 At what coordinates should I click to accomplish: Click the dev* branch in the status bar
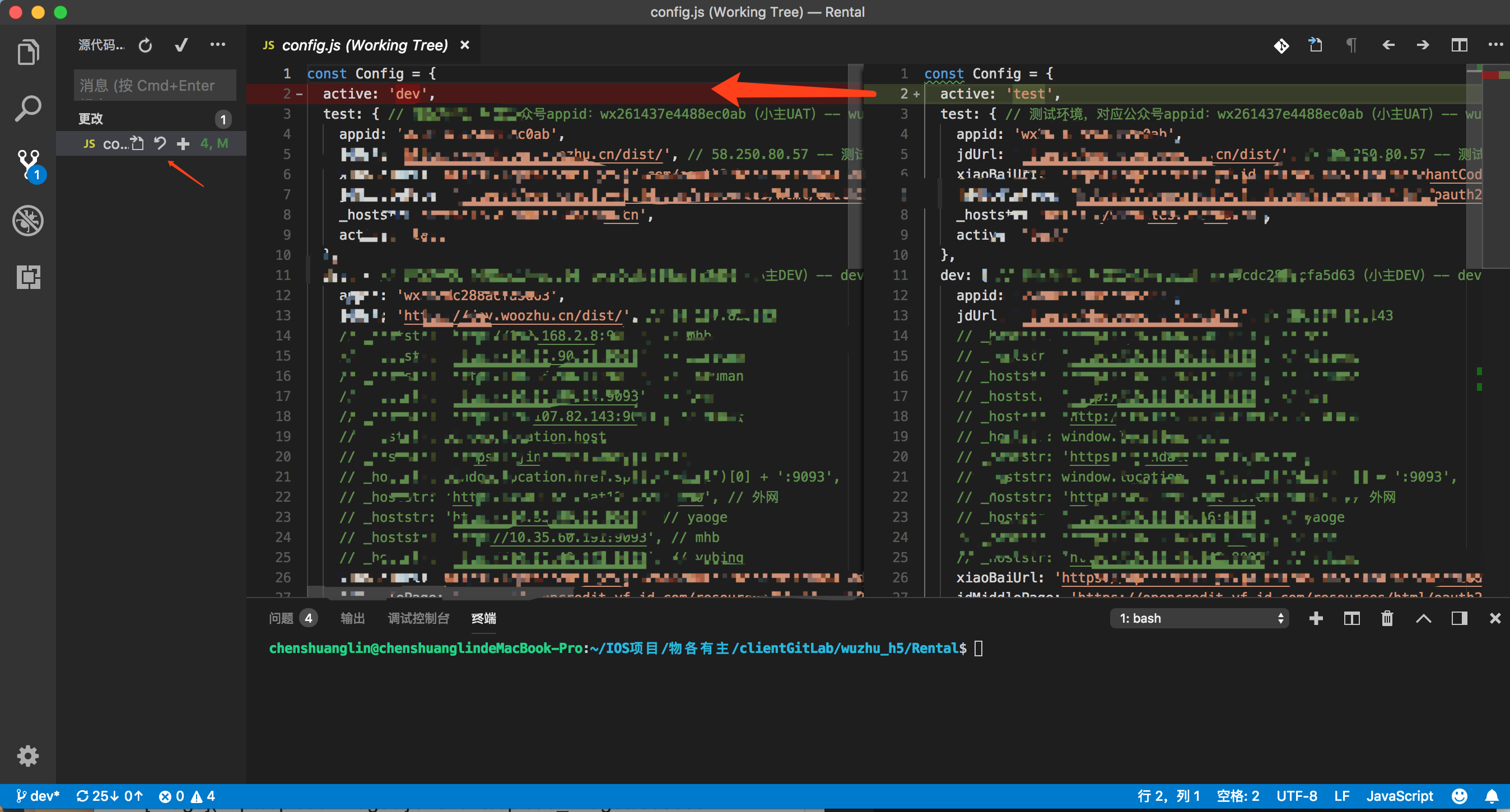click(x=38, y=796)
